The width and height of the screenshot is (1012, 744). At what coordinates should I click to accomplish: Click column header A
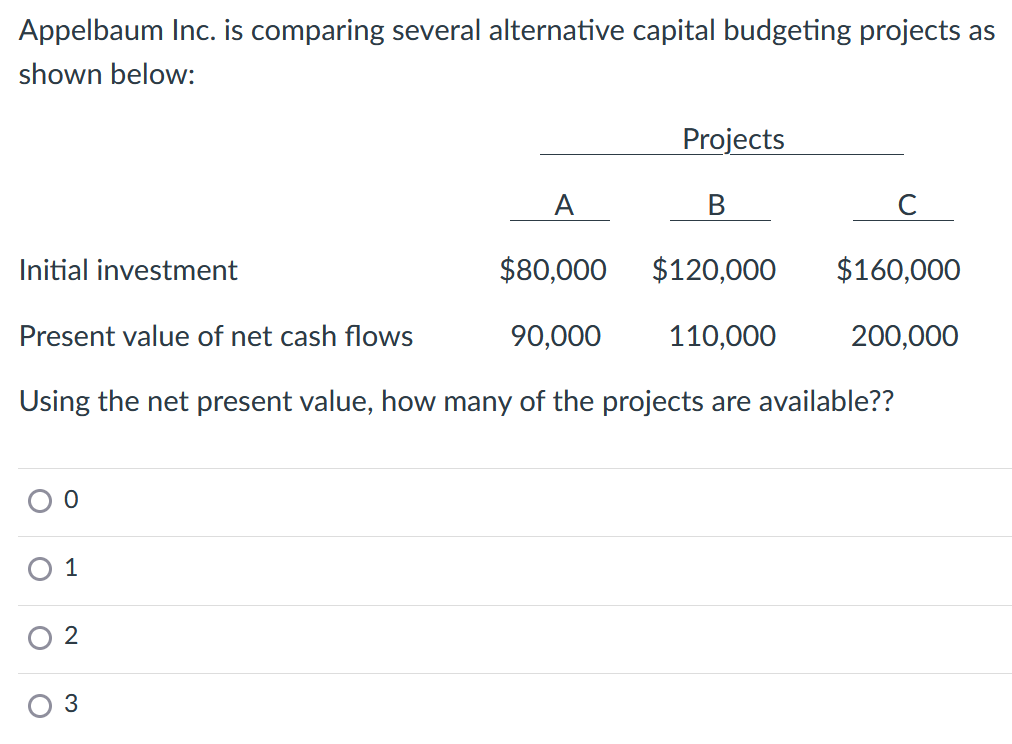(565, 206)
